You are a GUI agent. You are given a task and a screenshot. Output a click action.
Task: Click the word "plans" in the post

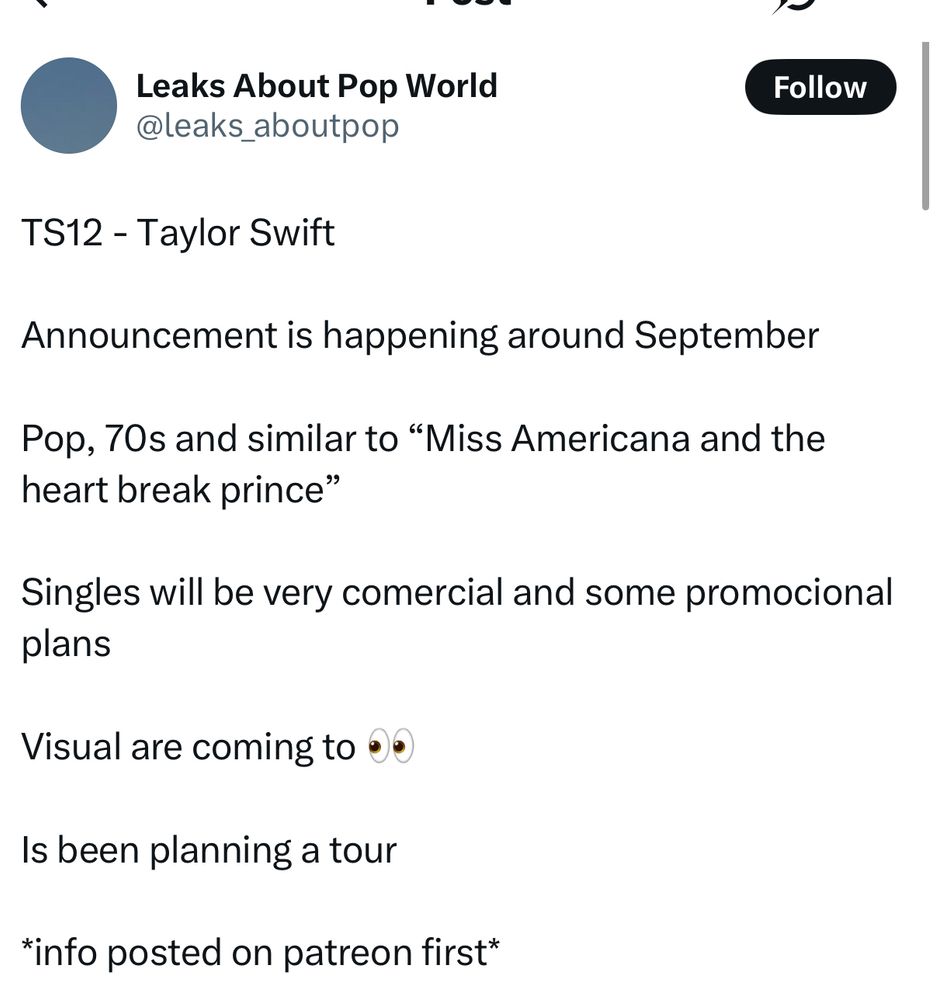66,643
